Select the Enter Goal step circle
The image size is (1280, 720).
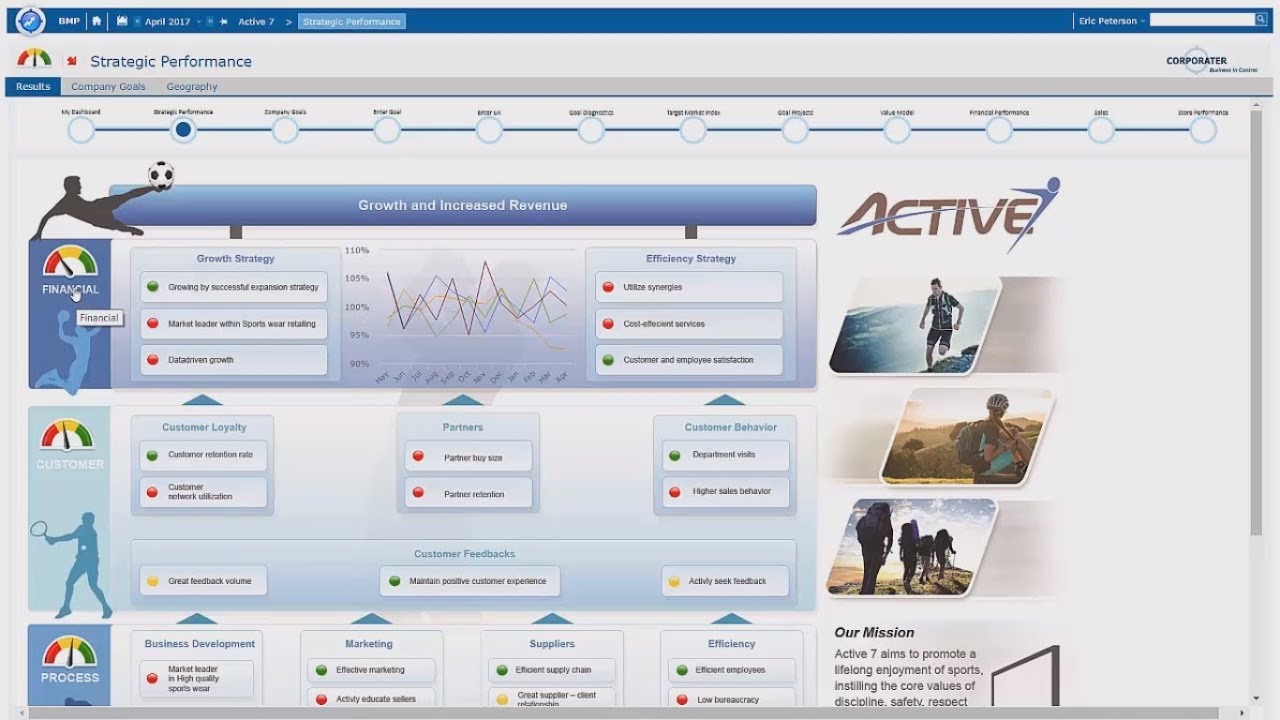[387, 130]
